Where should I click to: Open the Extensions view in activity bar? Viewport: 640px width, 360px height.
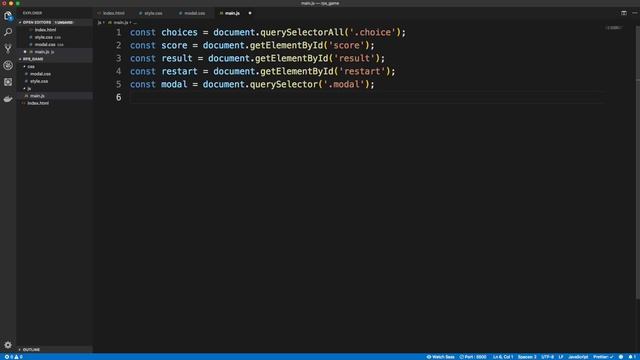pos(8,82)
